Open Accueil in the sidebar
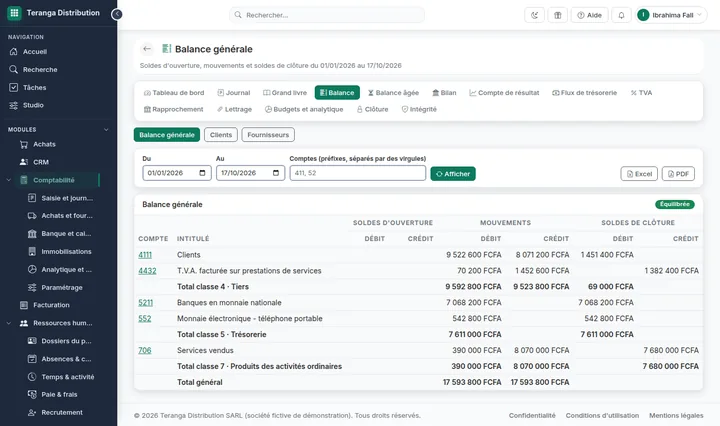 pyautogui.click(x=35, y=51)
